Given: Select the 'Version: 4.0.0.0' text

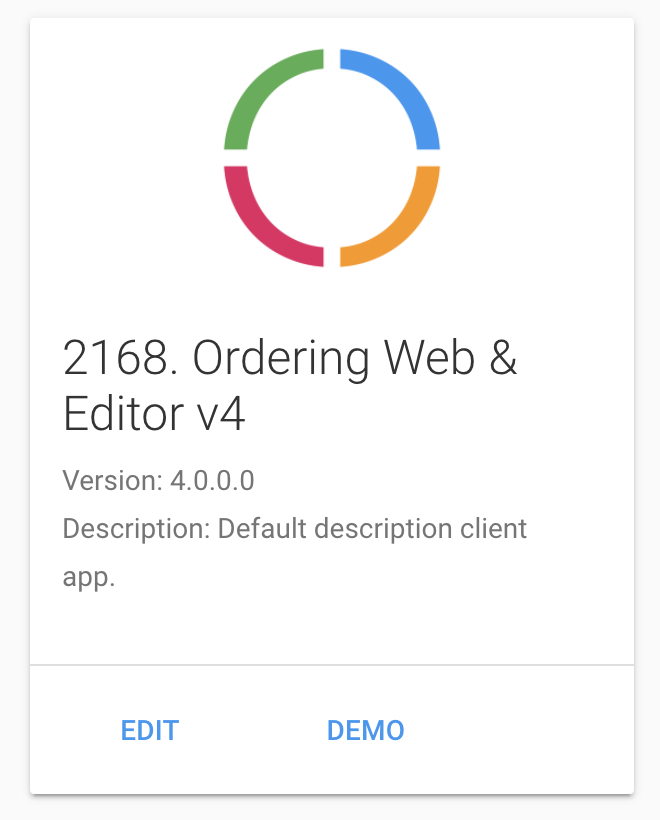Looking at the screenshot, I should [x=158, y=480].
